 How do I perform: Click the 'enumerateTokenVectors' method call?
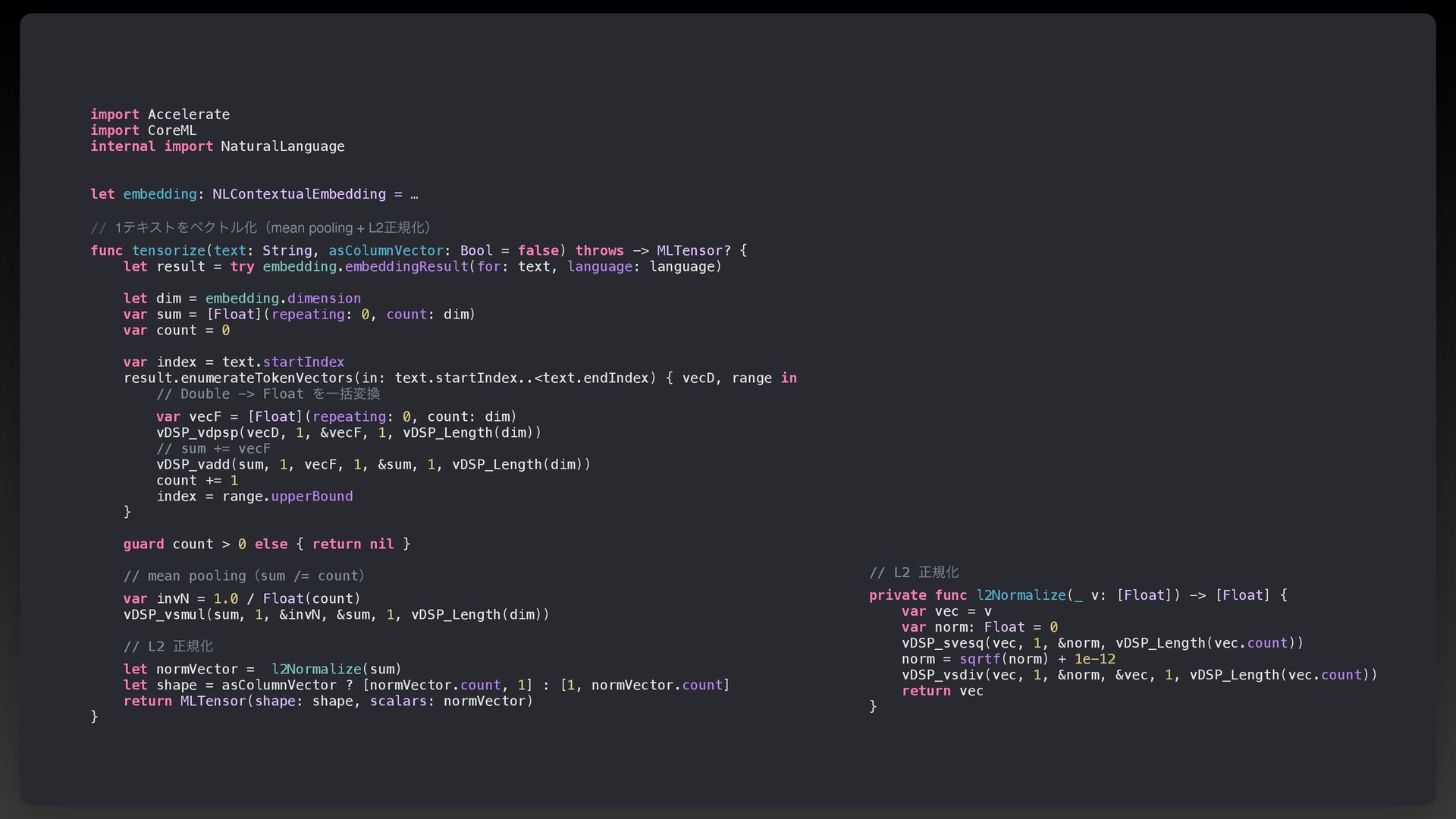click(266, 378)
